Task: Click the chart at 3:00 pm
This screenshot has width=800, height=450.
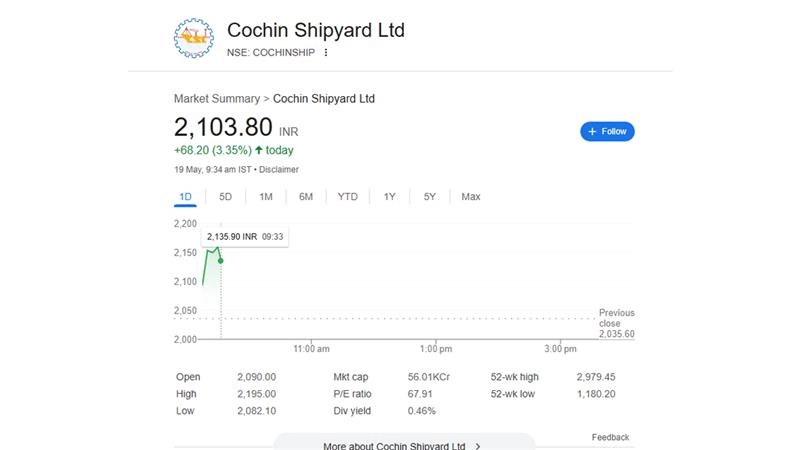Action: [560, 300]
